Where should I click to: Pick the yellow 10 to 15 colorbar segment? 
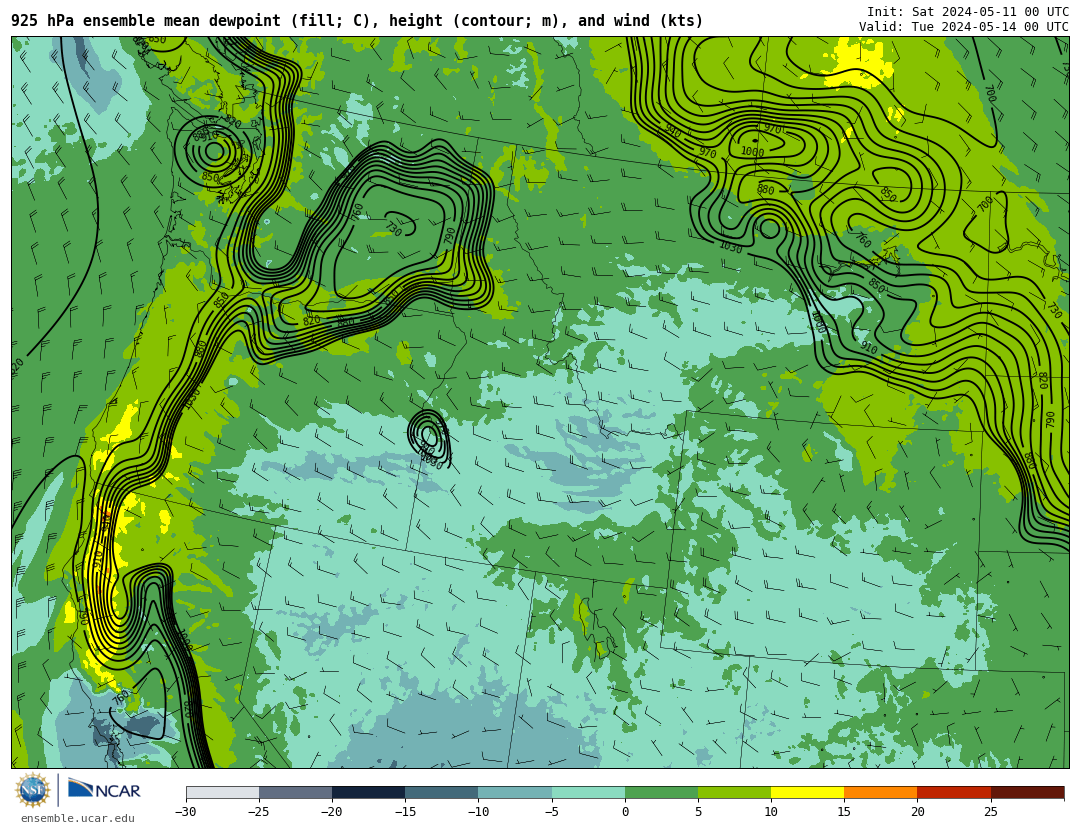point(807,792)
